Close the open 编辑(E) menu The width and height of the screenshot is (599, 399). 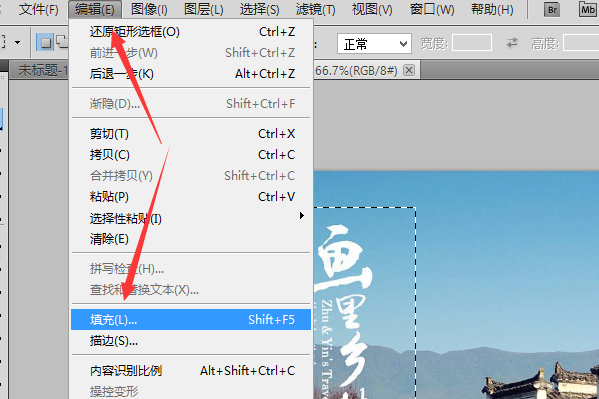pos(95,9)
